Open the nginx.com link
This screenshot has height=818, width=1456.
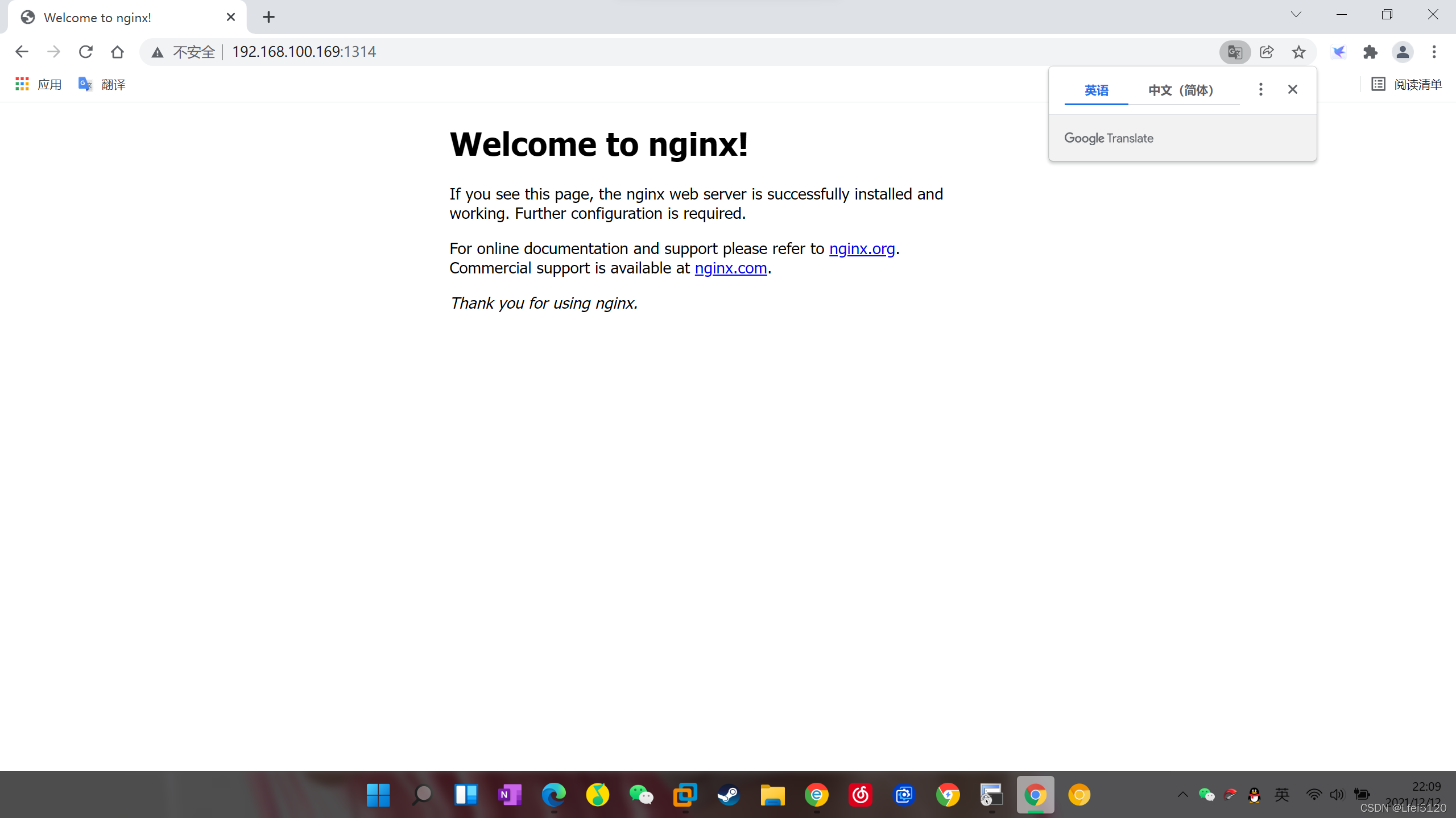[x=730, y=268]
